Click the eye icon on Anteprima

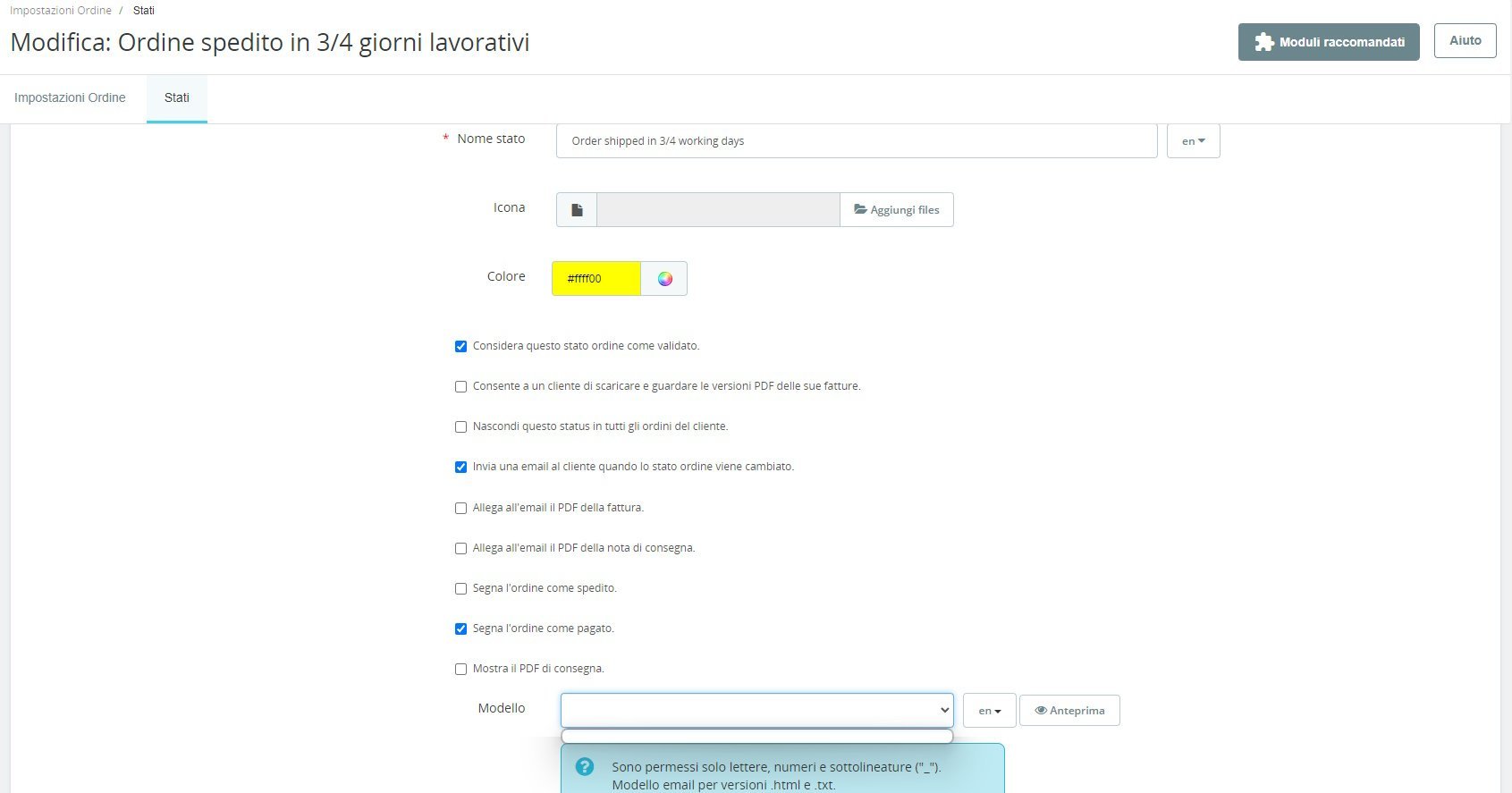(x=1041, y=711)
